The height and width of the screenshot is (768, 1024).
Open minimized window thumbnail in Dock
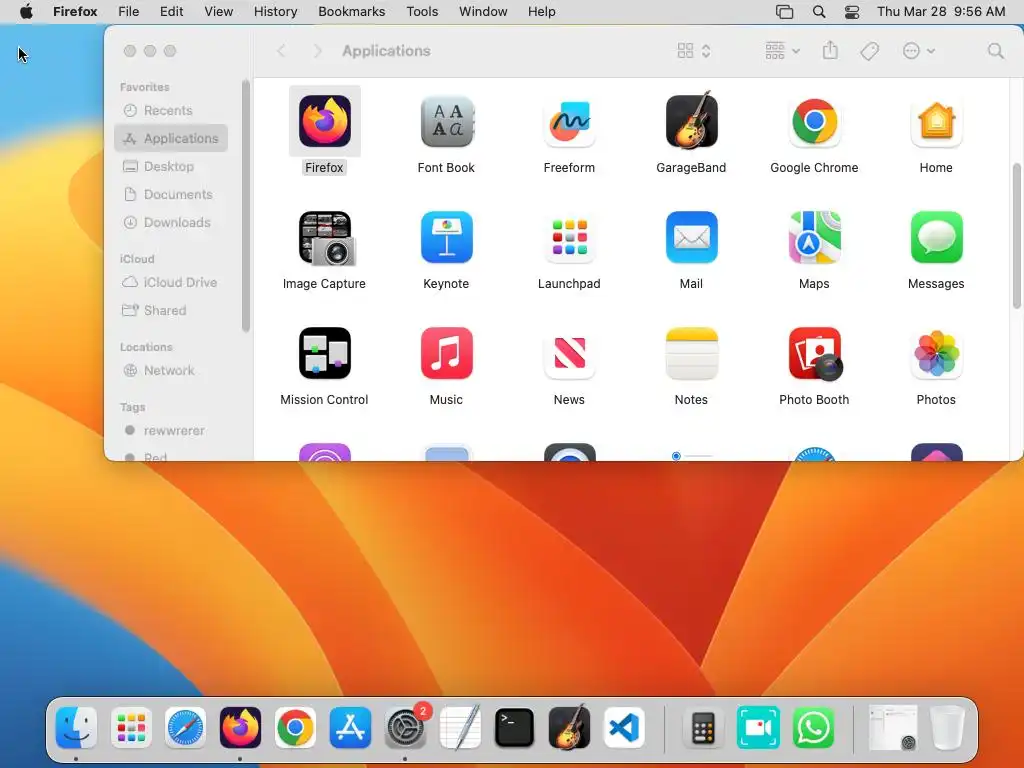[893, 727]
